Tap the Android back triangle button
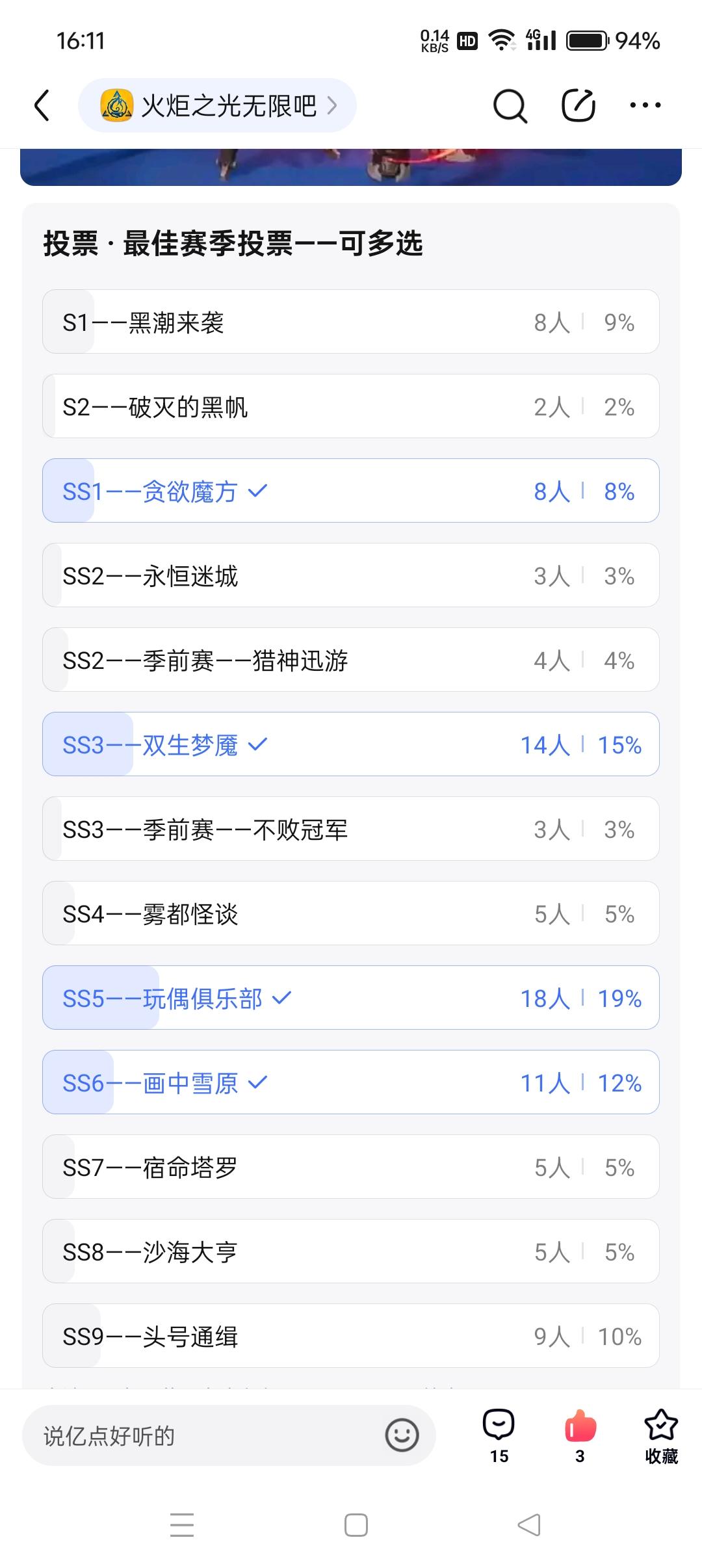The height and width of the screenshot is (1568, 702). point(529,1525)
